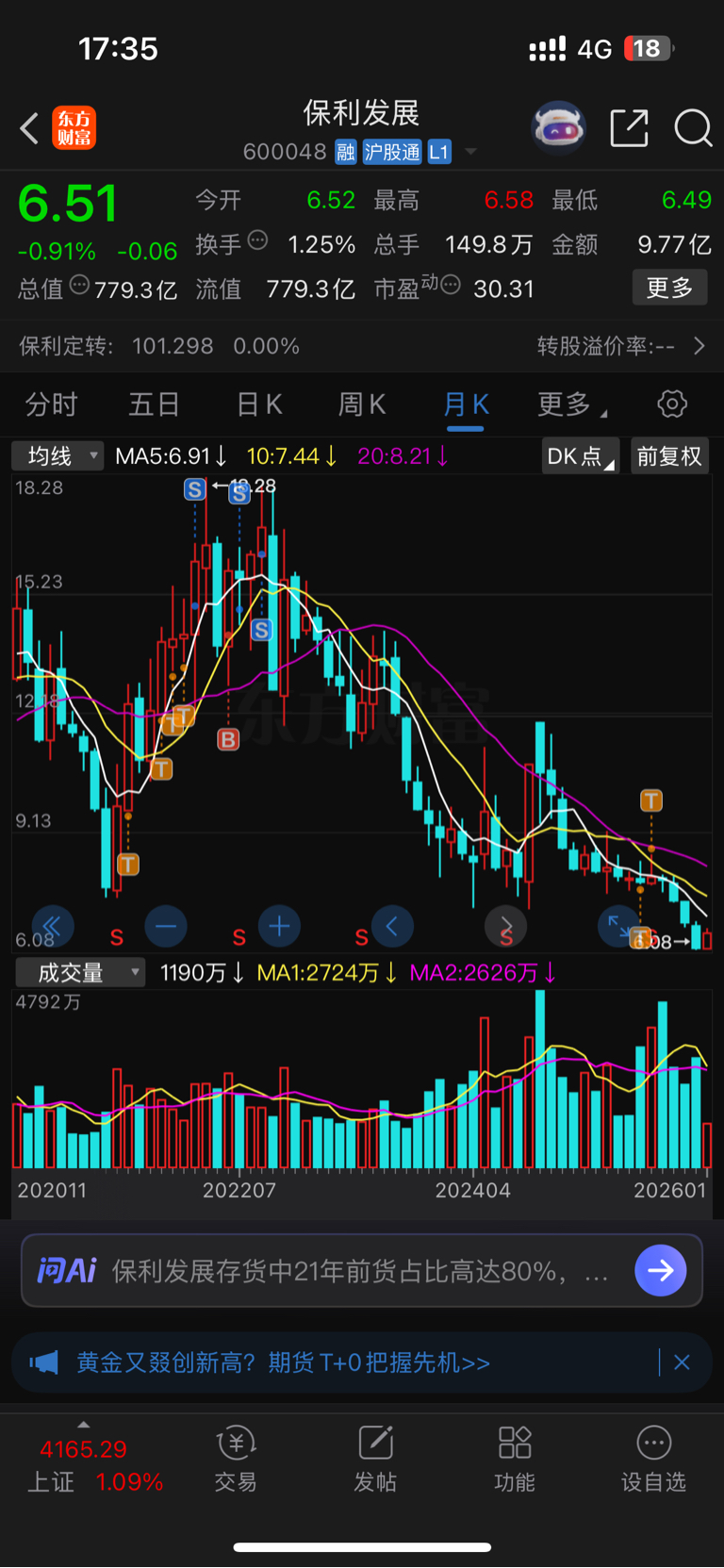Tap the 问Ai logo
This screenshot has width=724, height=1568.
point(66,1271)
